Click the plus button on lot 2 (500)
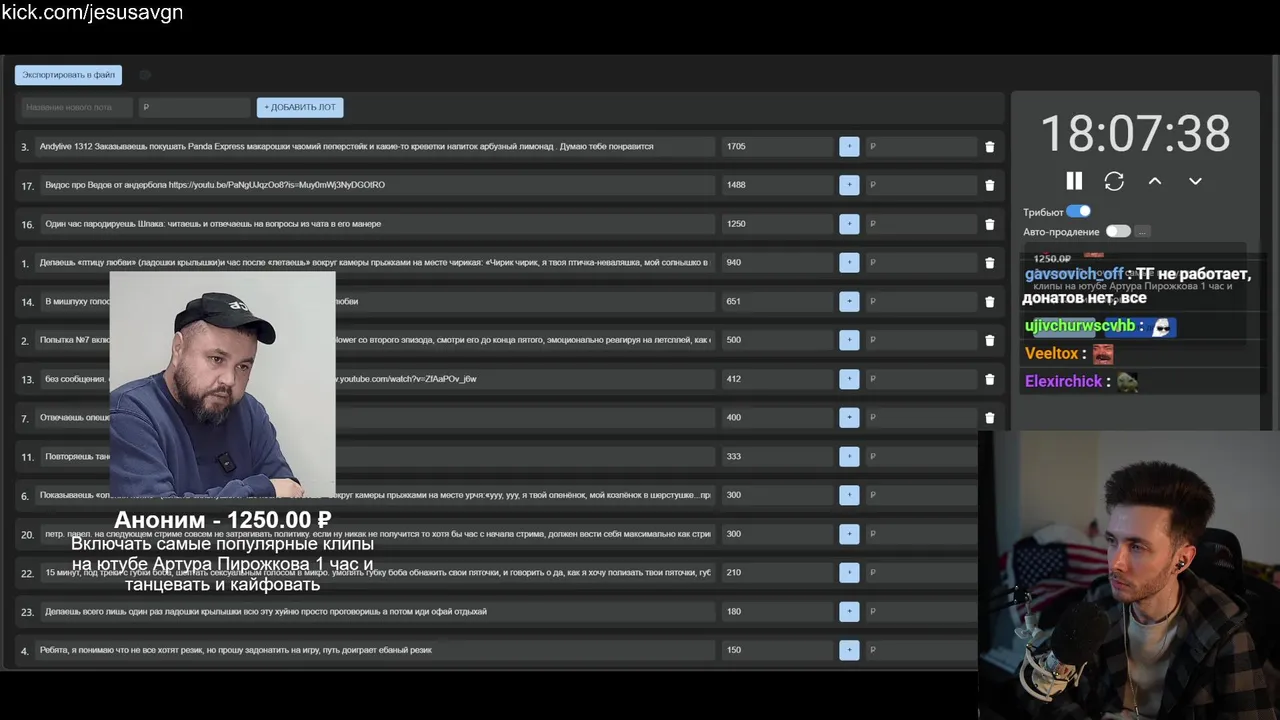Viewport: 1280px width, 720px height. [849, 340]
